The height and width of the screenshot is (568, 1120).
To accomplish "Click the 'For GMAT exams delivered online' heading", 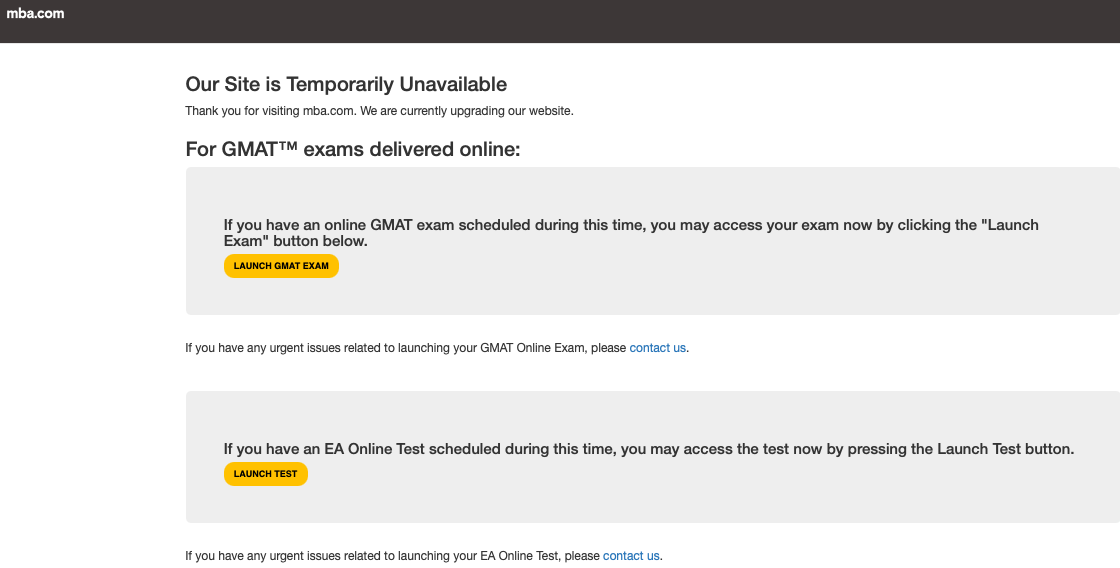I will (353, 150).
